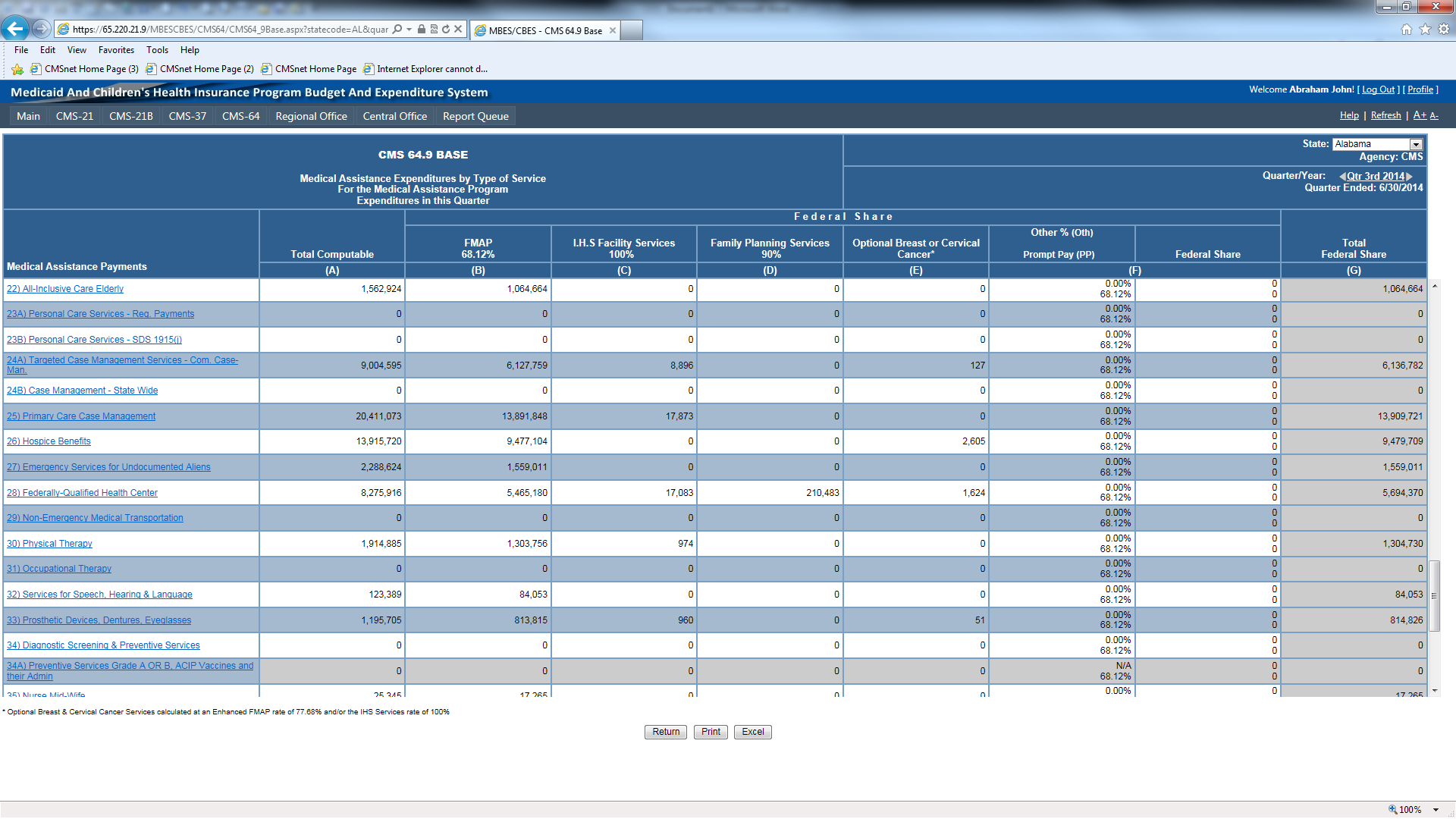Click the address bar search magnifier icon
Image resolution: width=1456 pixels, height=819 pixels.
click(397, 30)
